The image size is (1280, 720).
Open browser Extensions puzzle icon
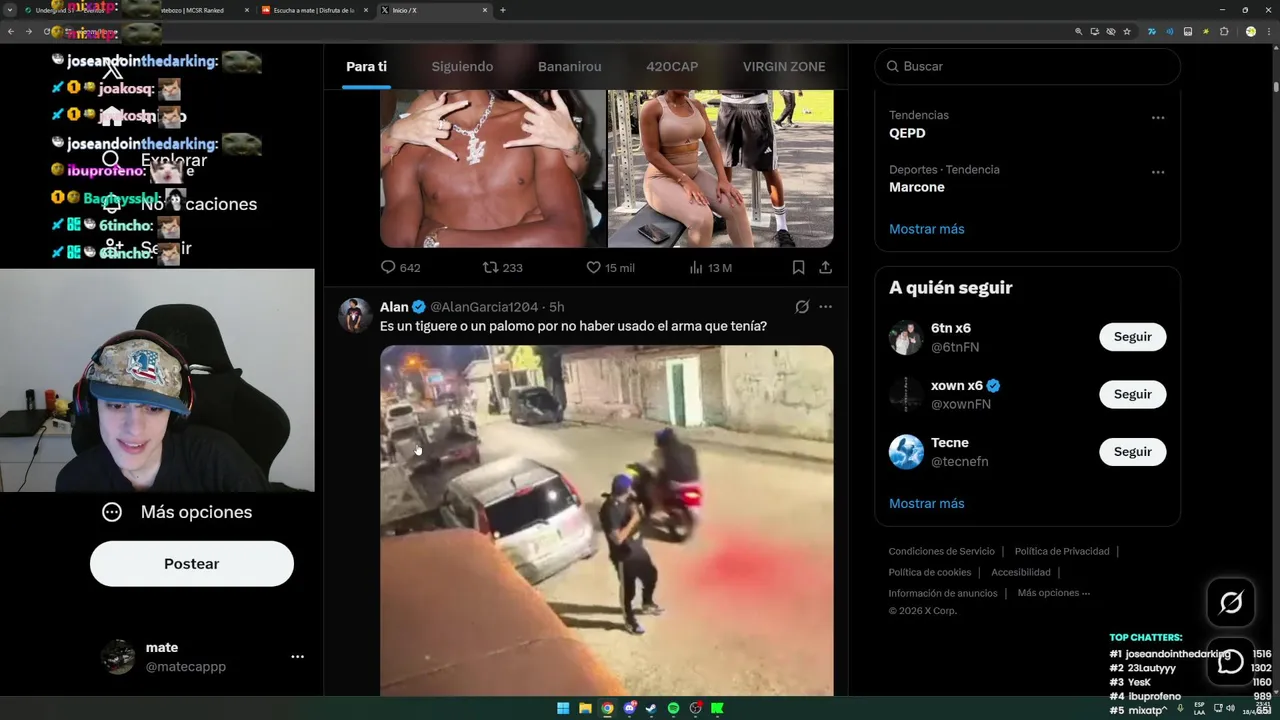(x=1224, y=31)
